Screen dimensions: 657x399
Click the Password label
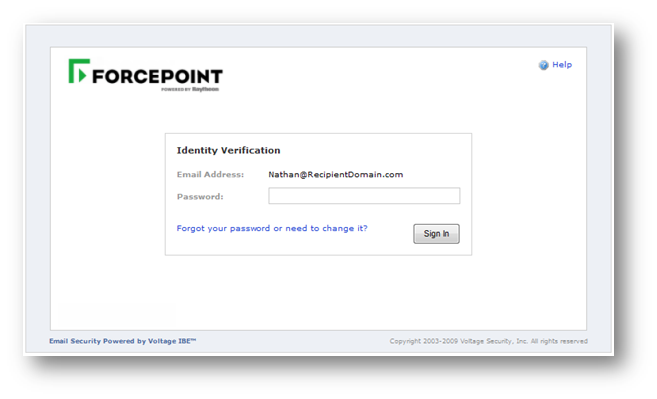click(200, 197)
